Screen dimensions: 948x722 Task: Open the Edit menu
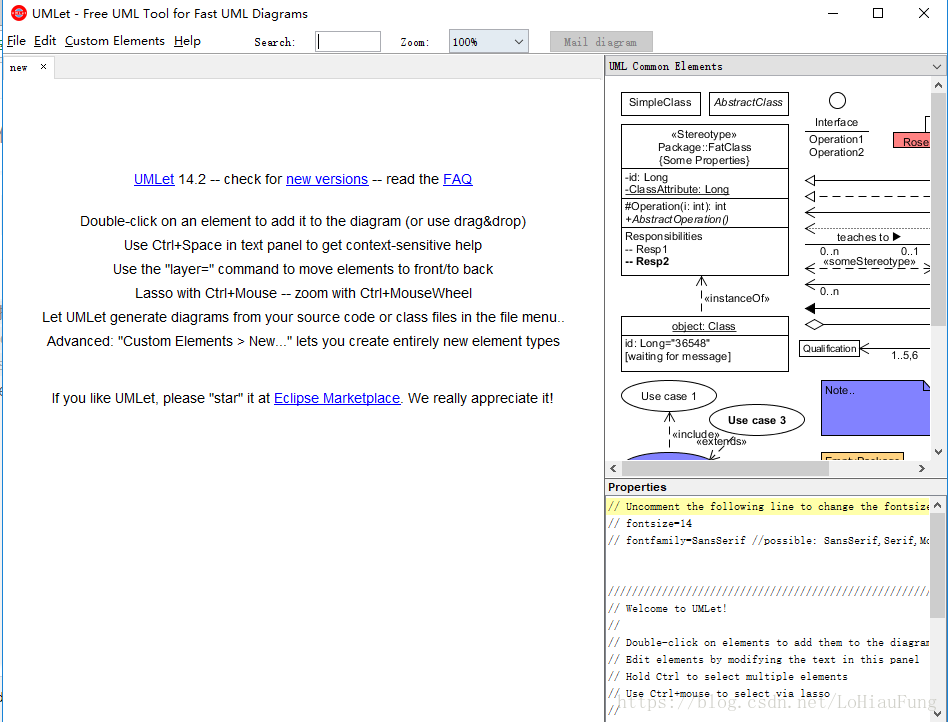point(45,41)
